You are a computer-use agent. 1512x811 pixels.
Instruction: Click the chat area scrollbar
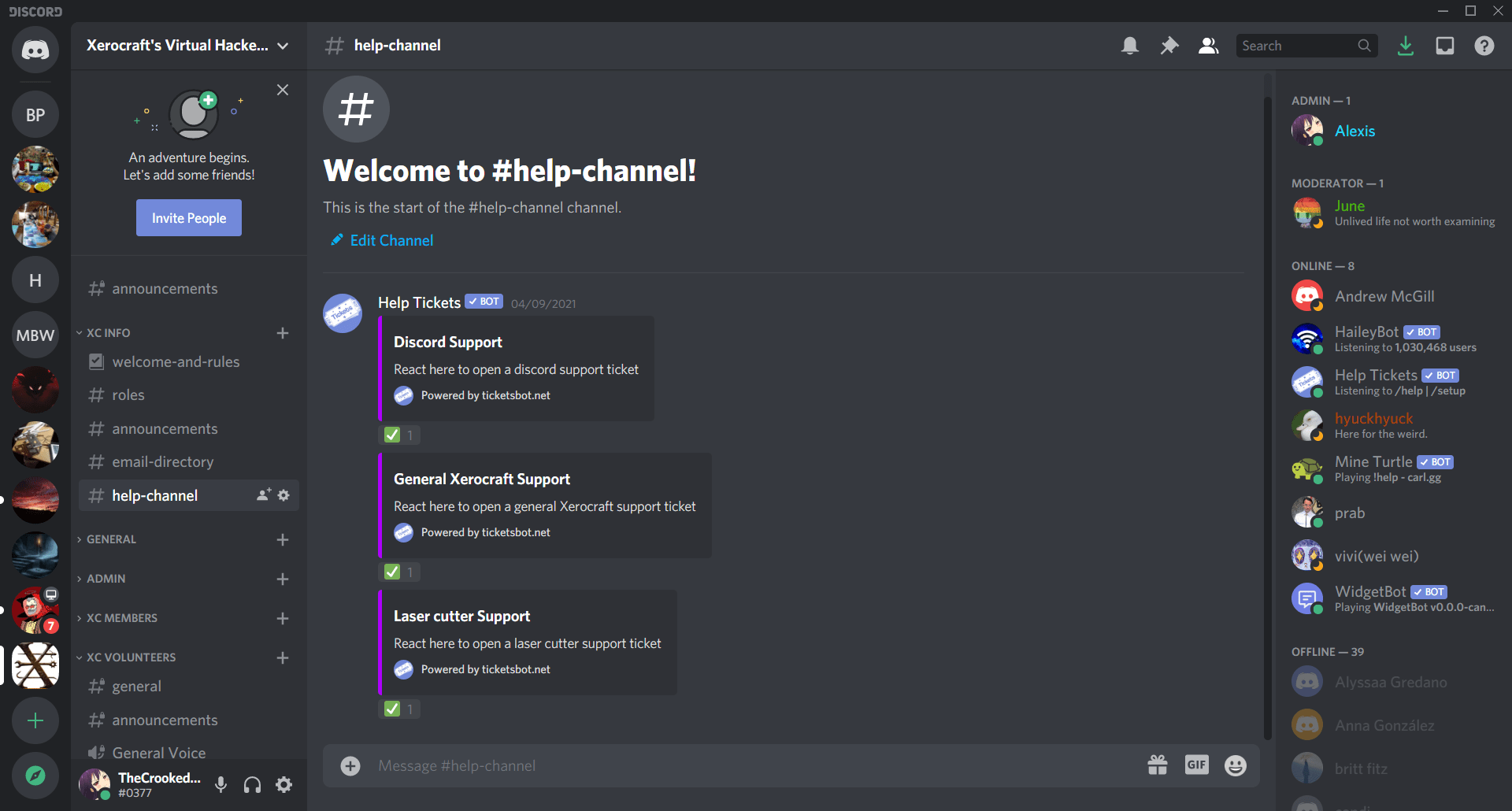[1268, 417]
